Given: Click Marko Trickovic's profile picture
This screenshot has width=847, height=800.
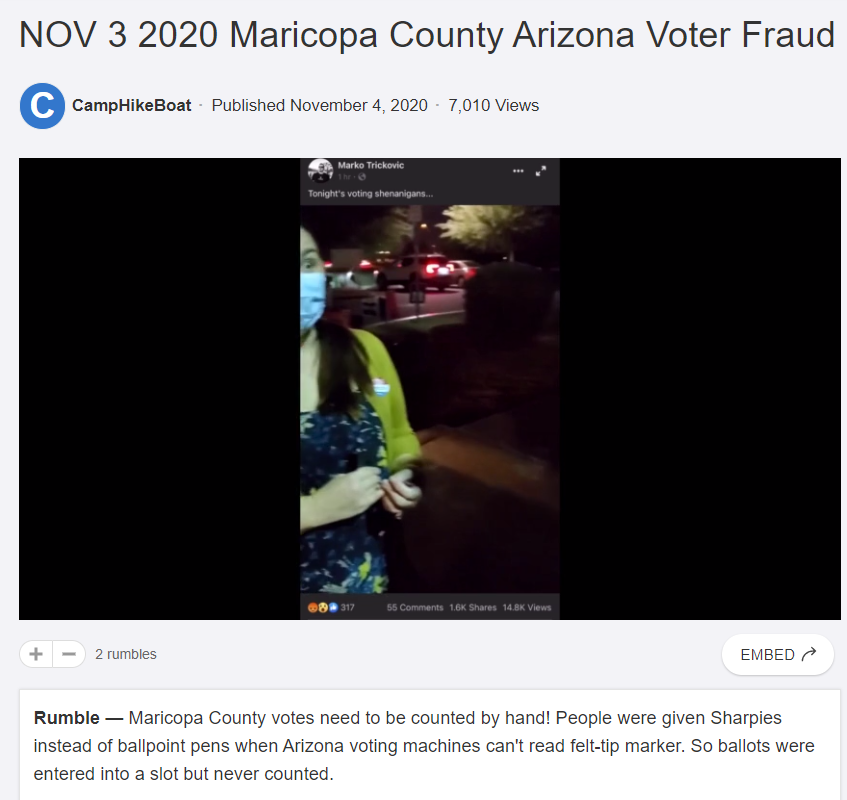Looking at the screenshot, I should [320, 171].
